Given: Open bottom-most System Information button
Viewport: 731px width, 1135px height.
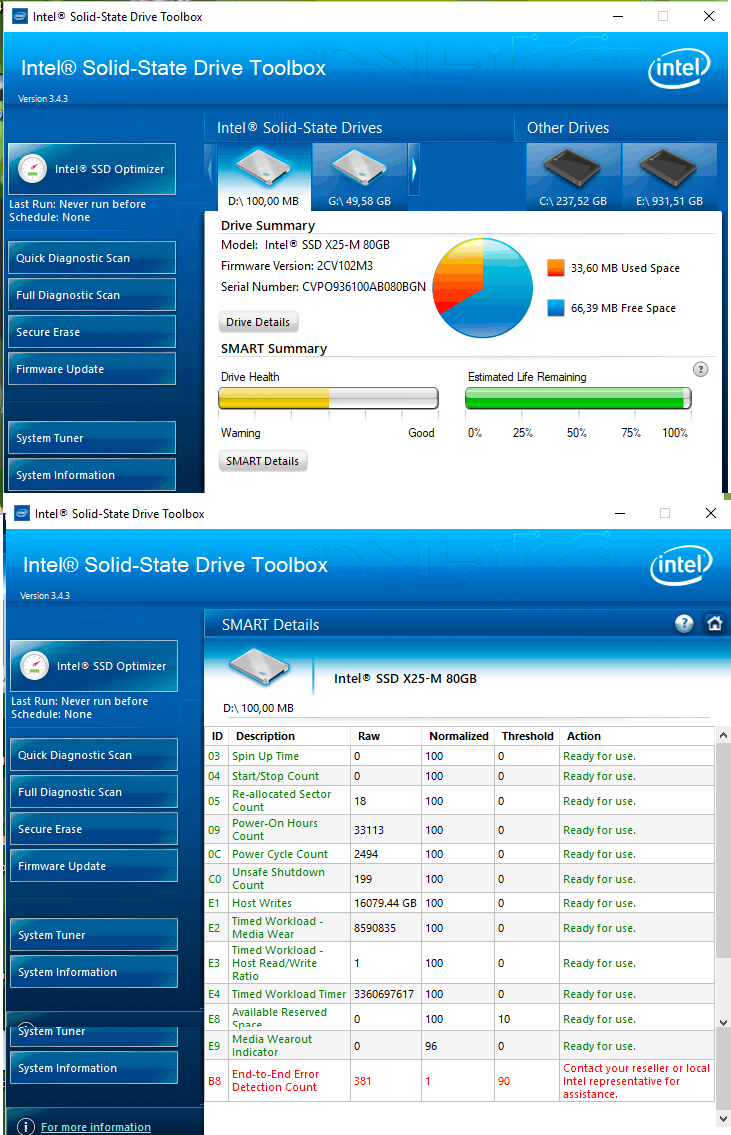Looking at the screenshot, I should click(94, 1068).
